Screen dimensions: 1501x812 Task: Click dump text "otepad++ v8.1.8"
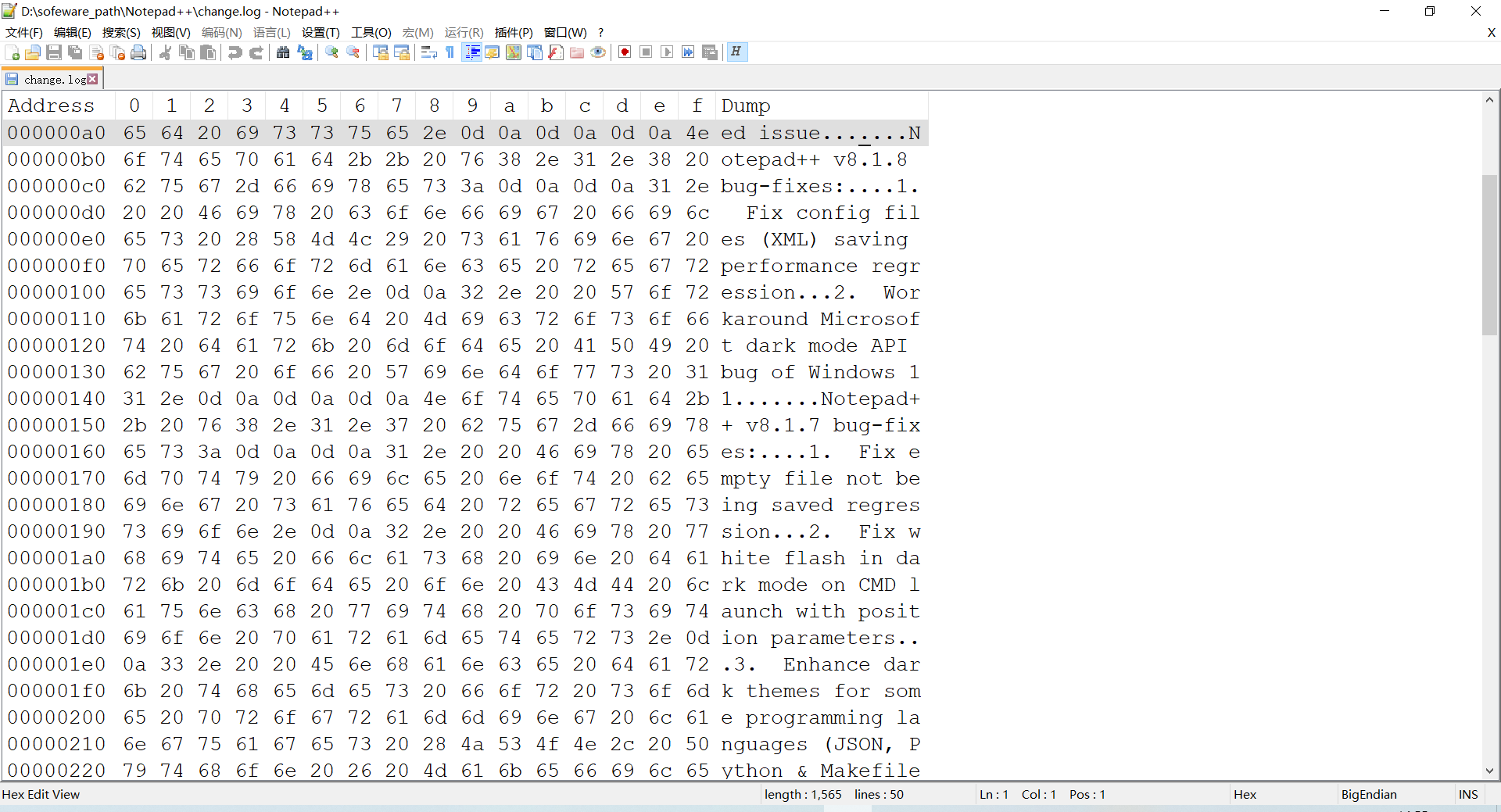pos(814,159)
